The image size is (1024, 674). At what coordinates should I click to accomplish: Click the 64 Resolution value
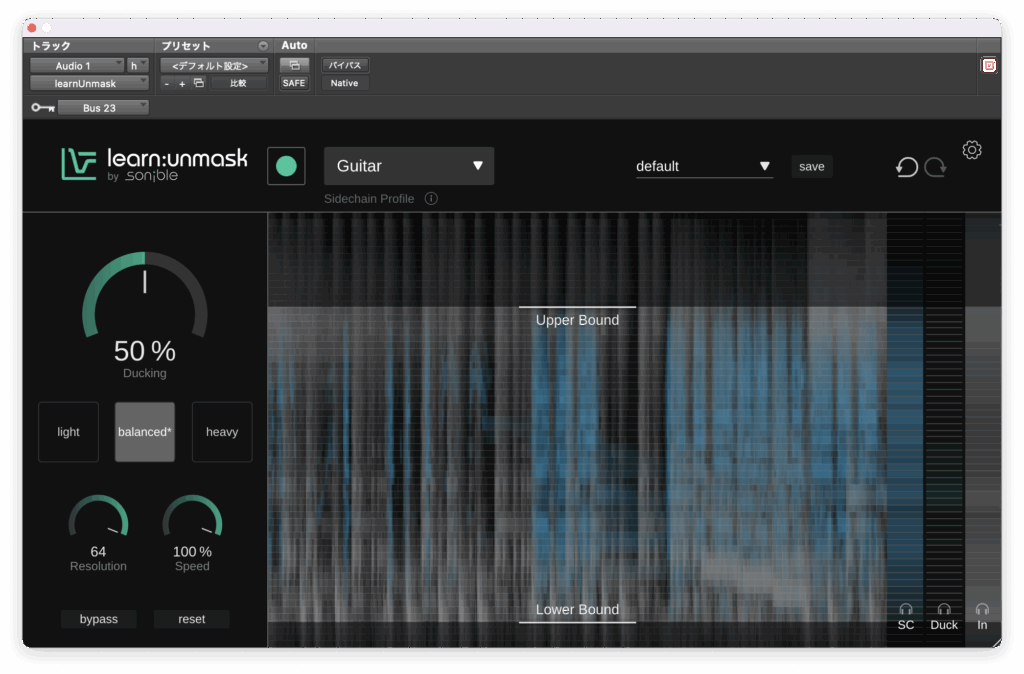coord(98,552)
